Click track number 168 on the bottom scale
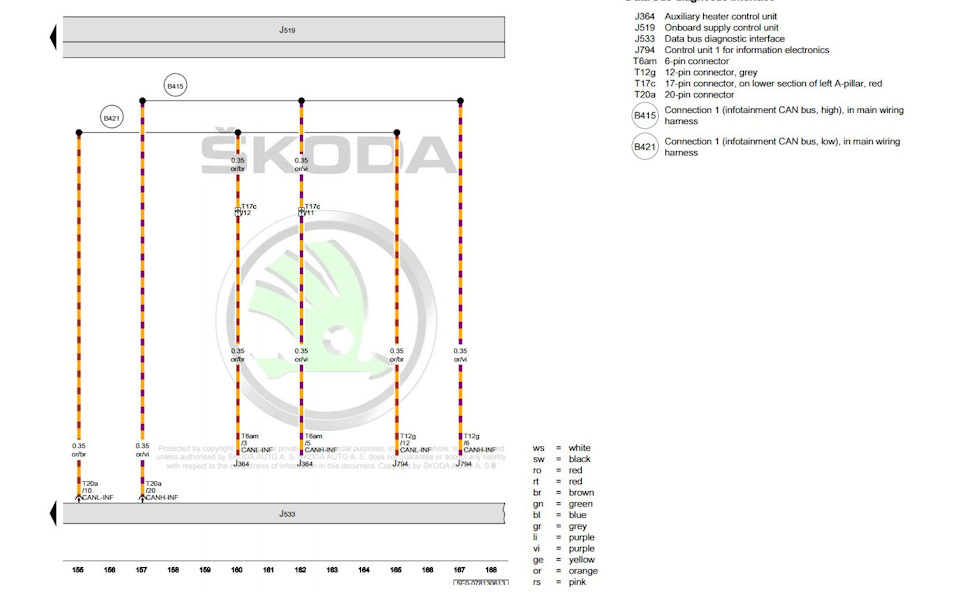This screenshot has width=960, height=592. click(x=491, y=570)
